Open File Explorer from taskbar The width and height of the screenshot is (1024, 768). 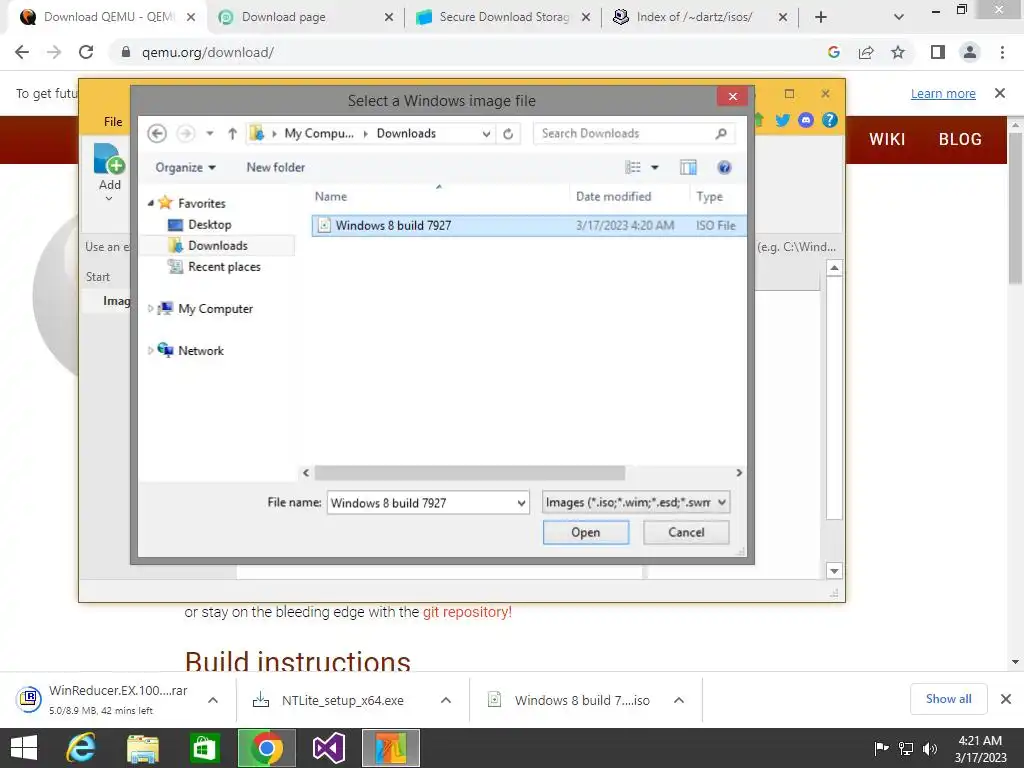143,748
